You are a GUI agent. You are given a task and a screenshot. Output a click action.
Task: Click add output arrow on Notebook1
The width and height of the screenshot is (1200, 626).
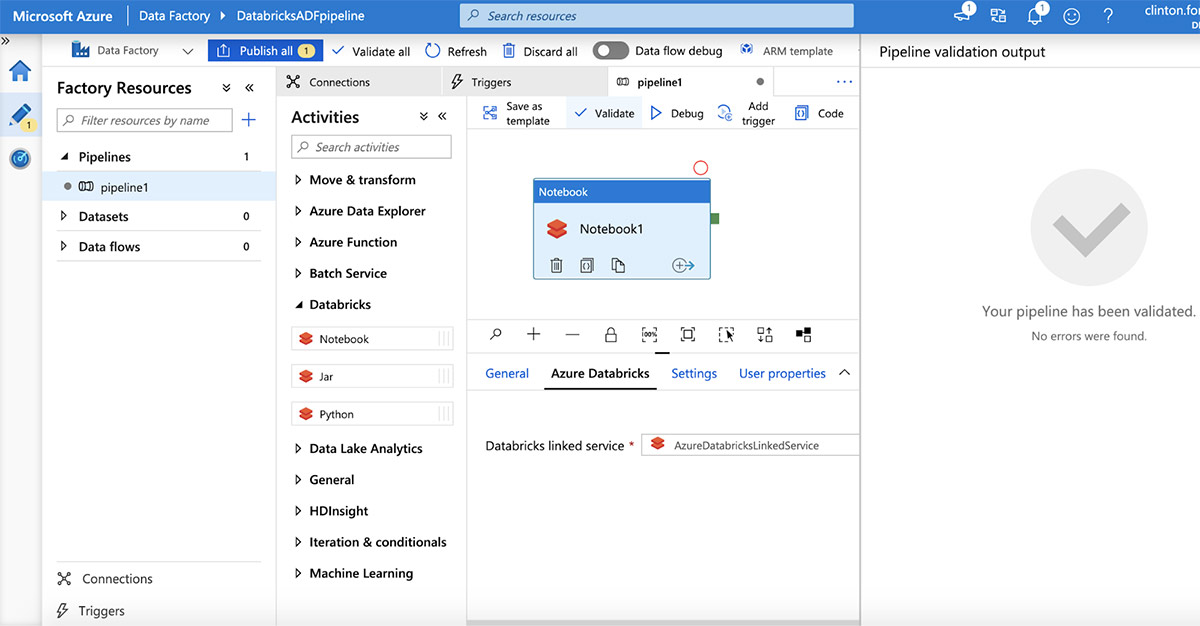pos(683,265)
